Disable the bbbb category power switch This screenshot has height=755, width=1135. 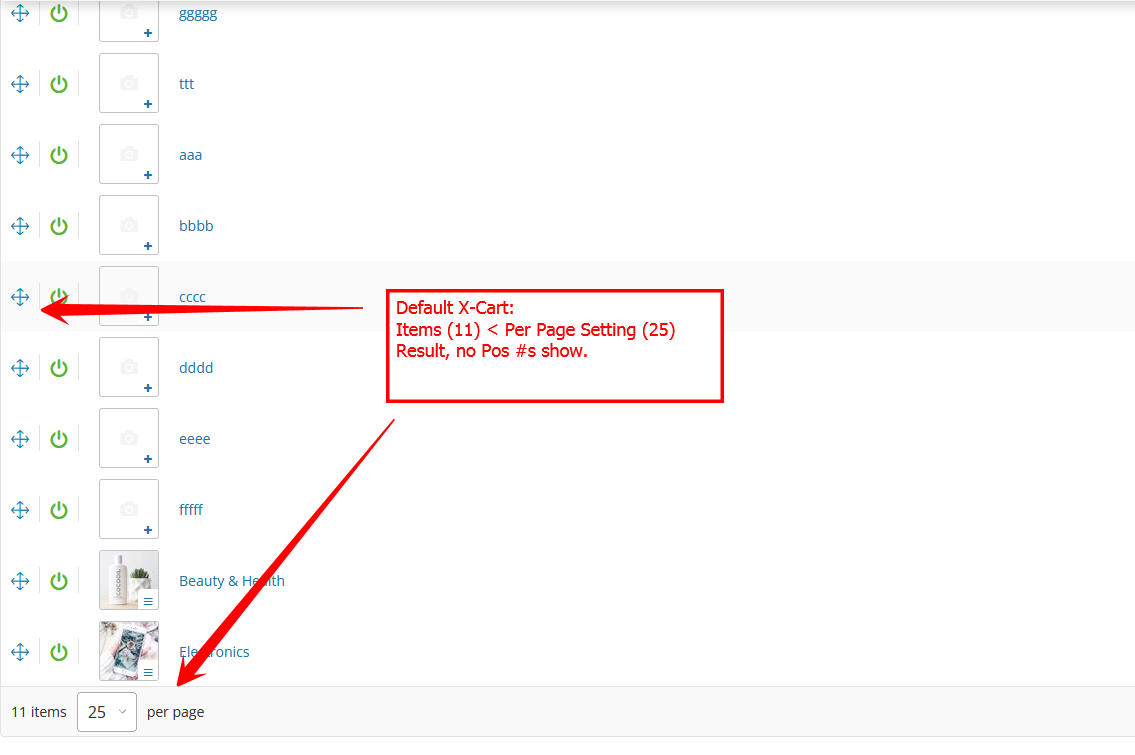pos(59,226)
